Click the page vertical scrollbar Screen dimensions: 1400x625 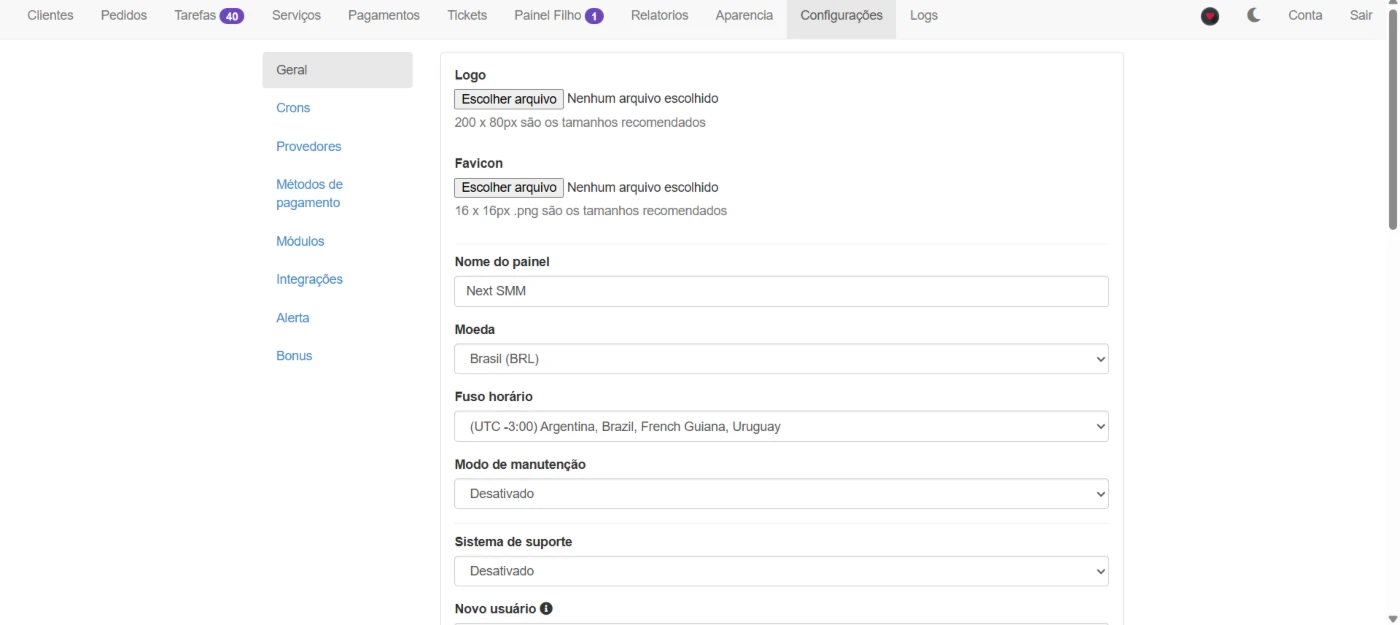point(1392,120)
